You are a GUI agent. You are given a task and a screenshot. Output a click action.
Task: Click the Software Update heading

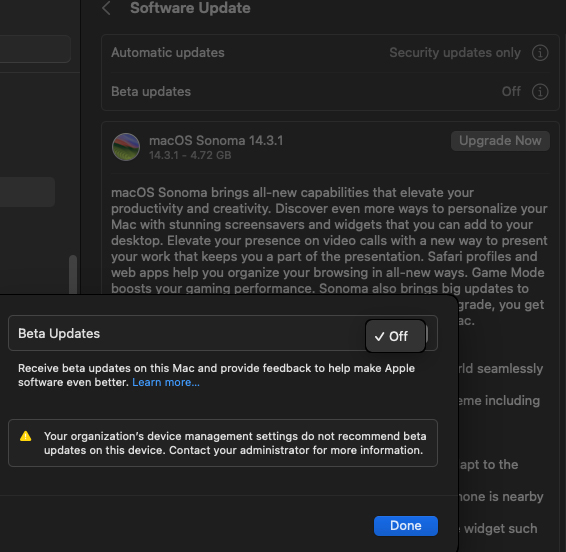190,8
